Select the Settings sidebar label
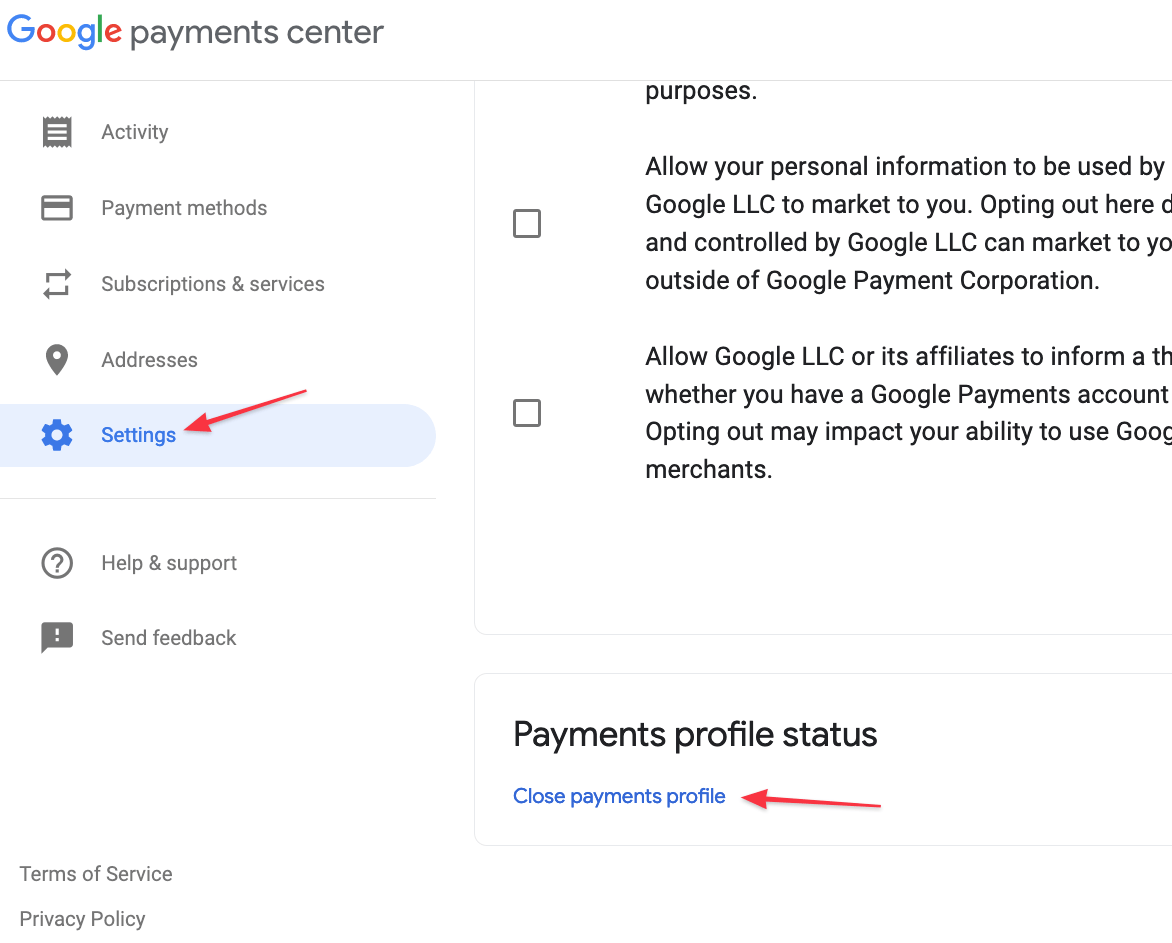This screenshot has height=943, width=1172. coord(138,435)
